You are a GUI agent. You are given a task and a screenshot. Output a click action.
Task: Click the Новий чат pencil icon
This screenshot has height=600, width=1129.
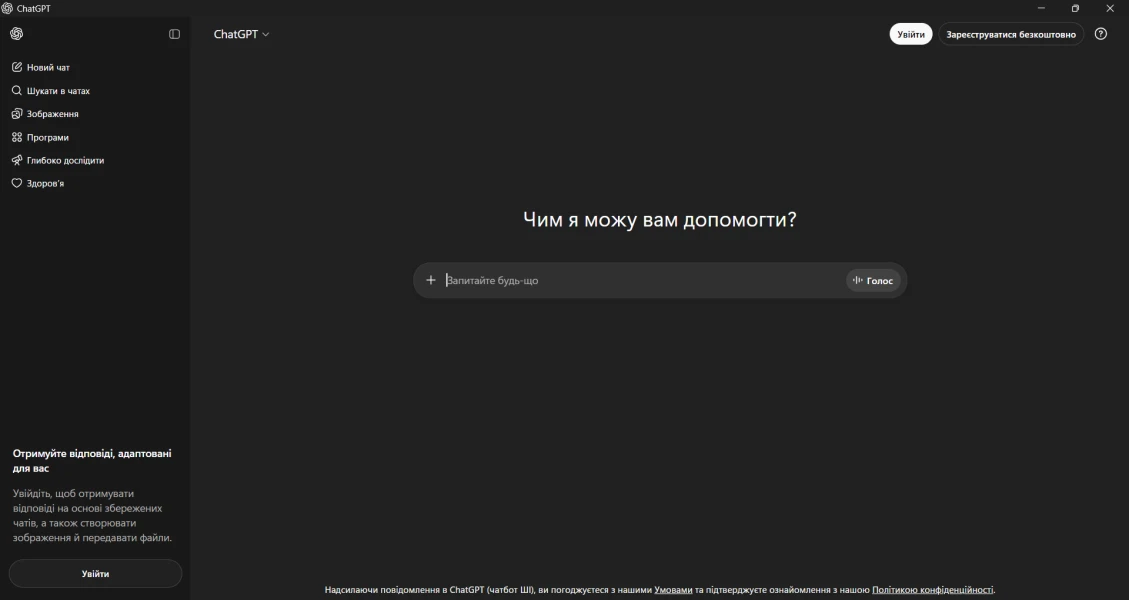click(17, 67)
